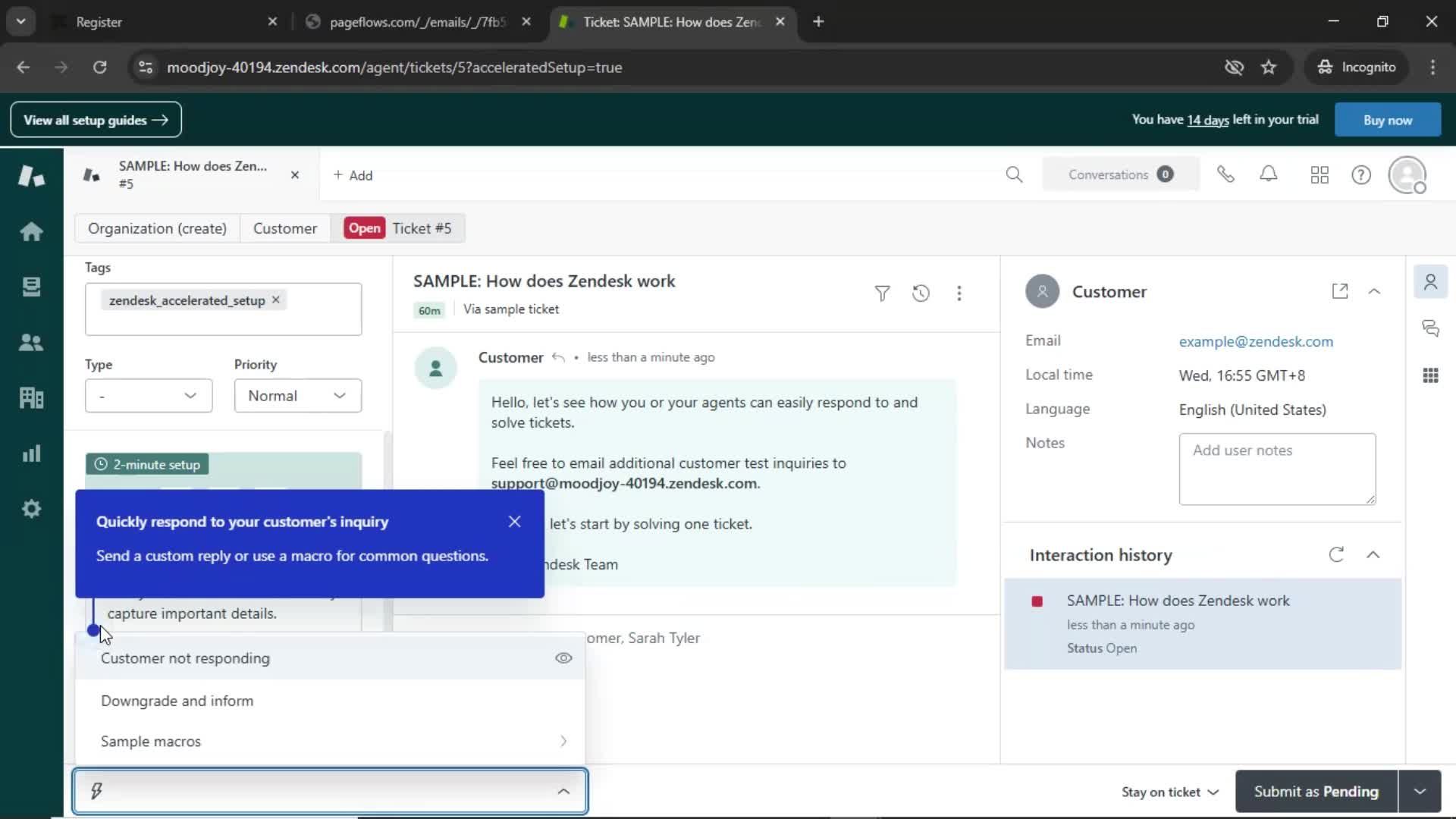Image resolution: width=1456 pixels, height=819 pixels.
Task: Select the Open Ticket #5 tab
Action: point(398,228)
